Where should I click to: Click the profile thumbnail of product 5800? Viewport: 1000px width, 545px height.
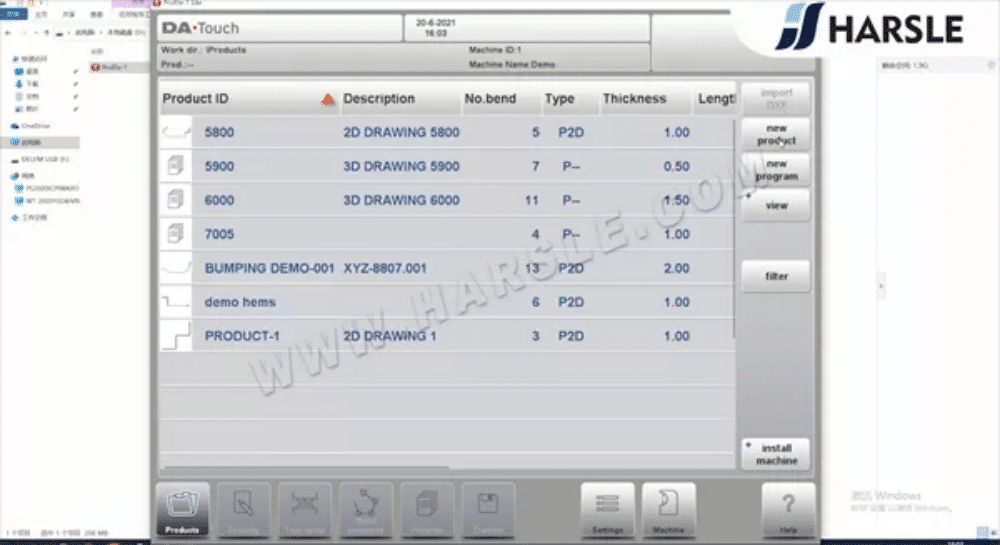(x=175, y=133)
